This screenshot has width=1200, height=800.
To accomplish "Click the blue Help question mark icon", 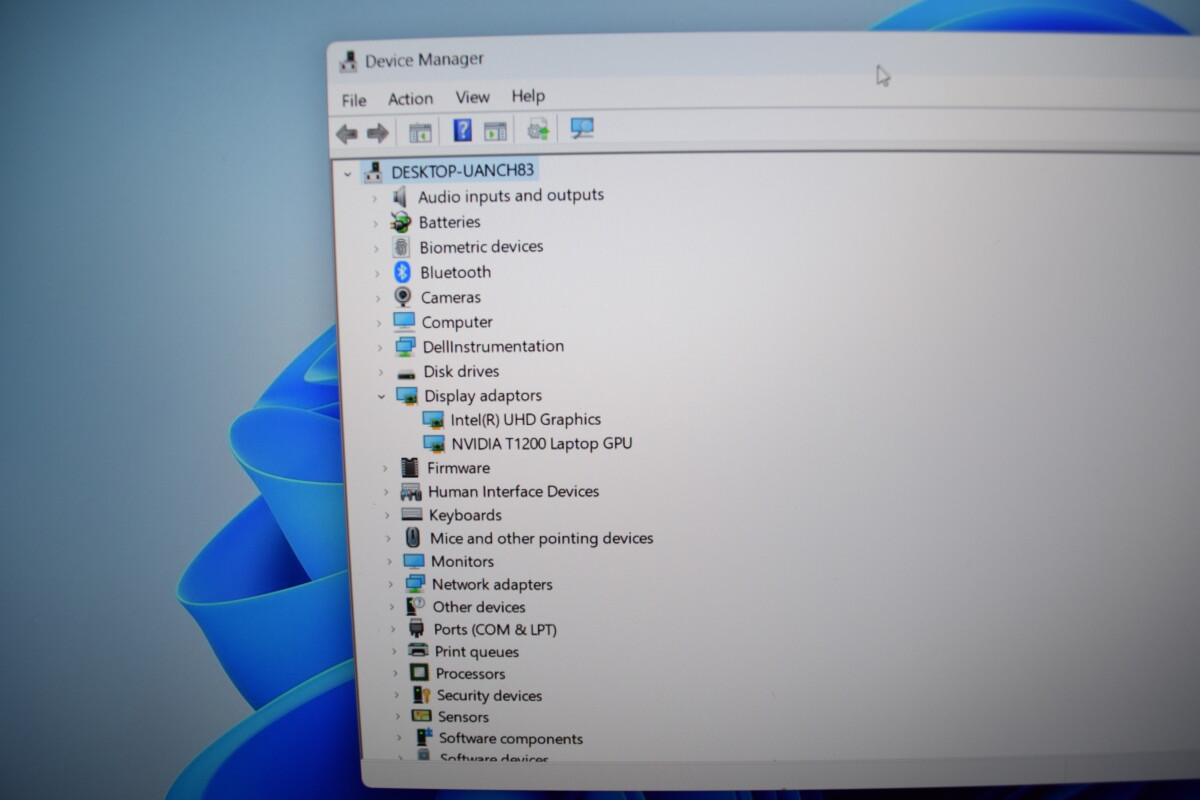I will tap(462, 130).
